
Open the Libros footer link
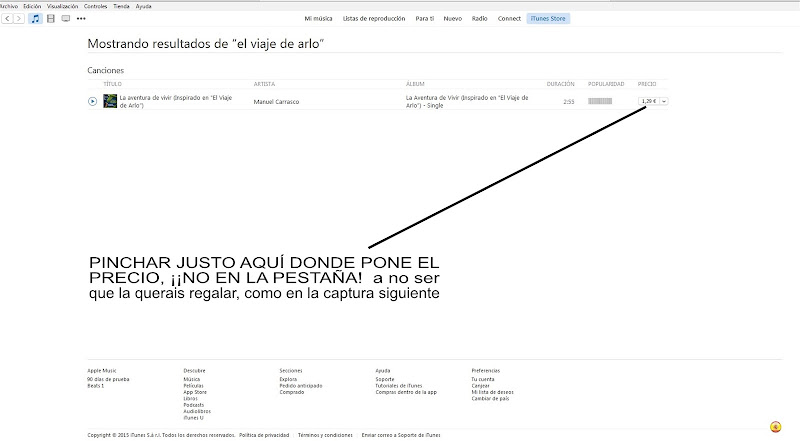coord(190,399)
